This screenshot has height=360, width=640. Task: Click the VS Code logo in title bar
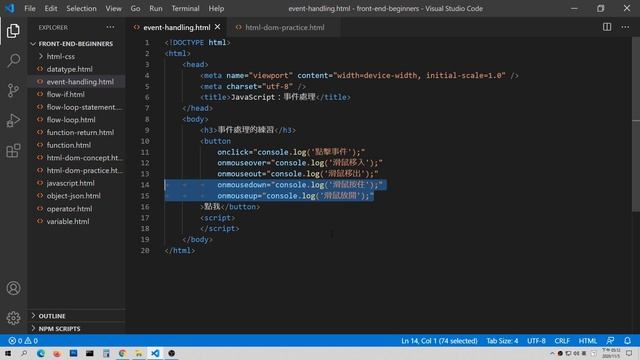(10, 8)
